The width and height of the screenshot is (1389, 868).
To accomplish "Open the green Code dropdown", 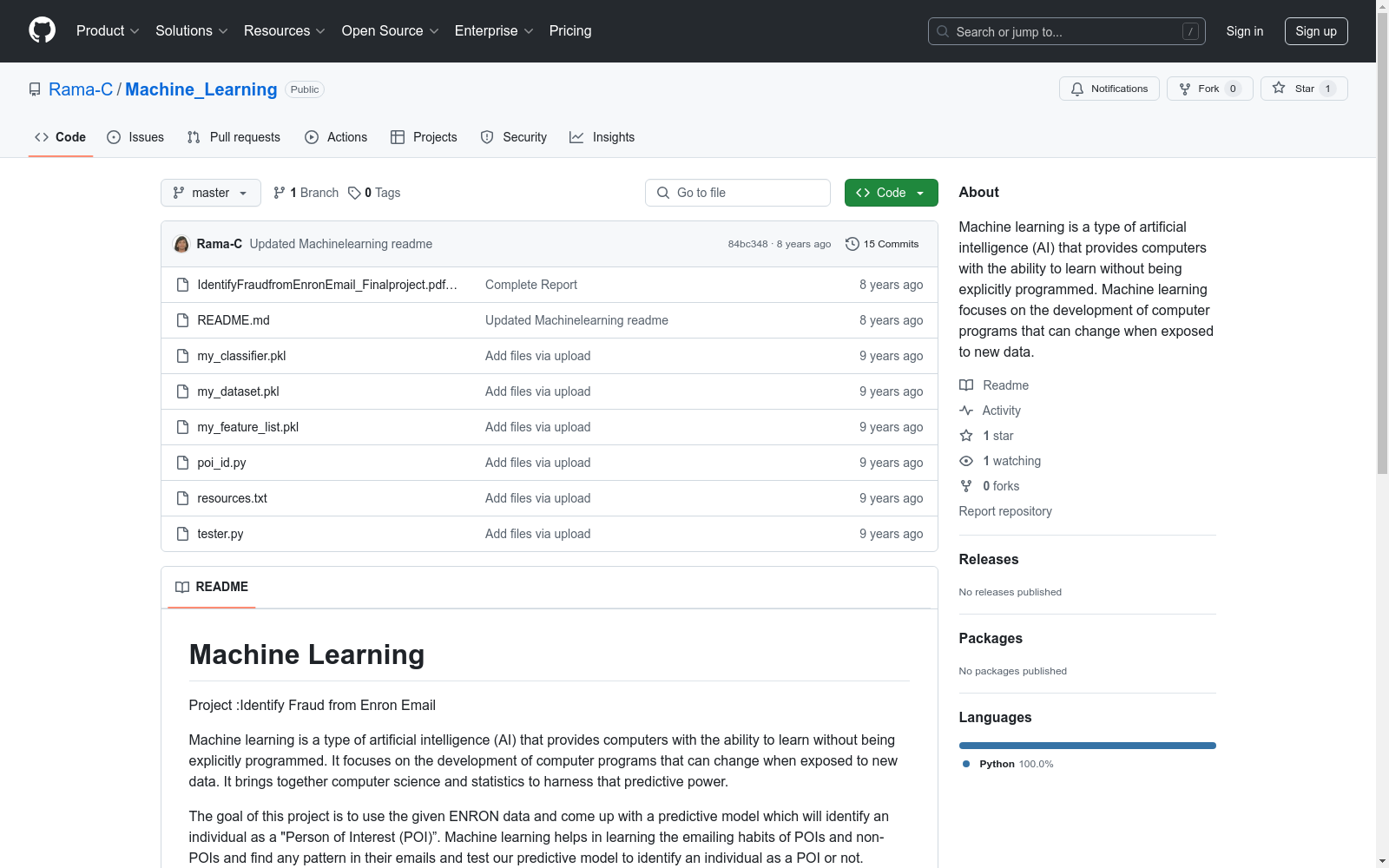I will 891,193.
